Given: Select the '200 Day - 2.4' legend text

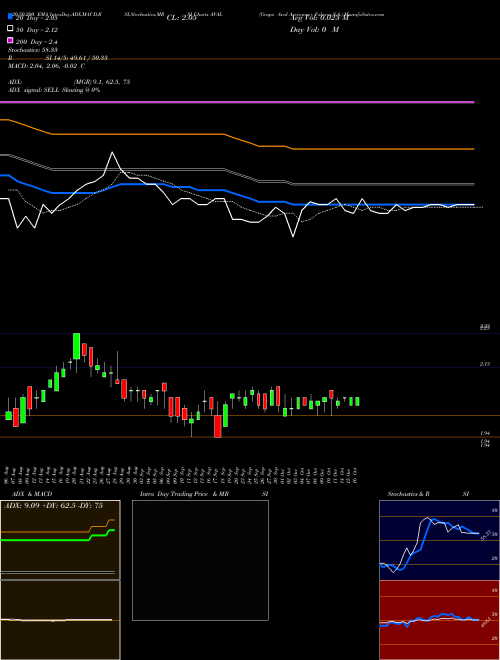Looking at the screenshot, I should (37, 42).
